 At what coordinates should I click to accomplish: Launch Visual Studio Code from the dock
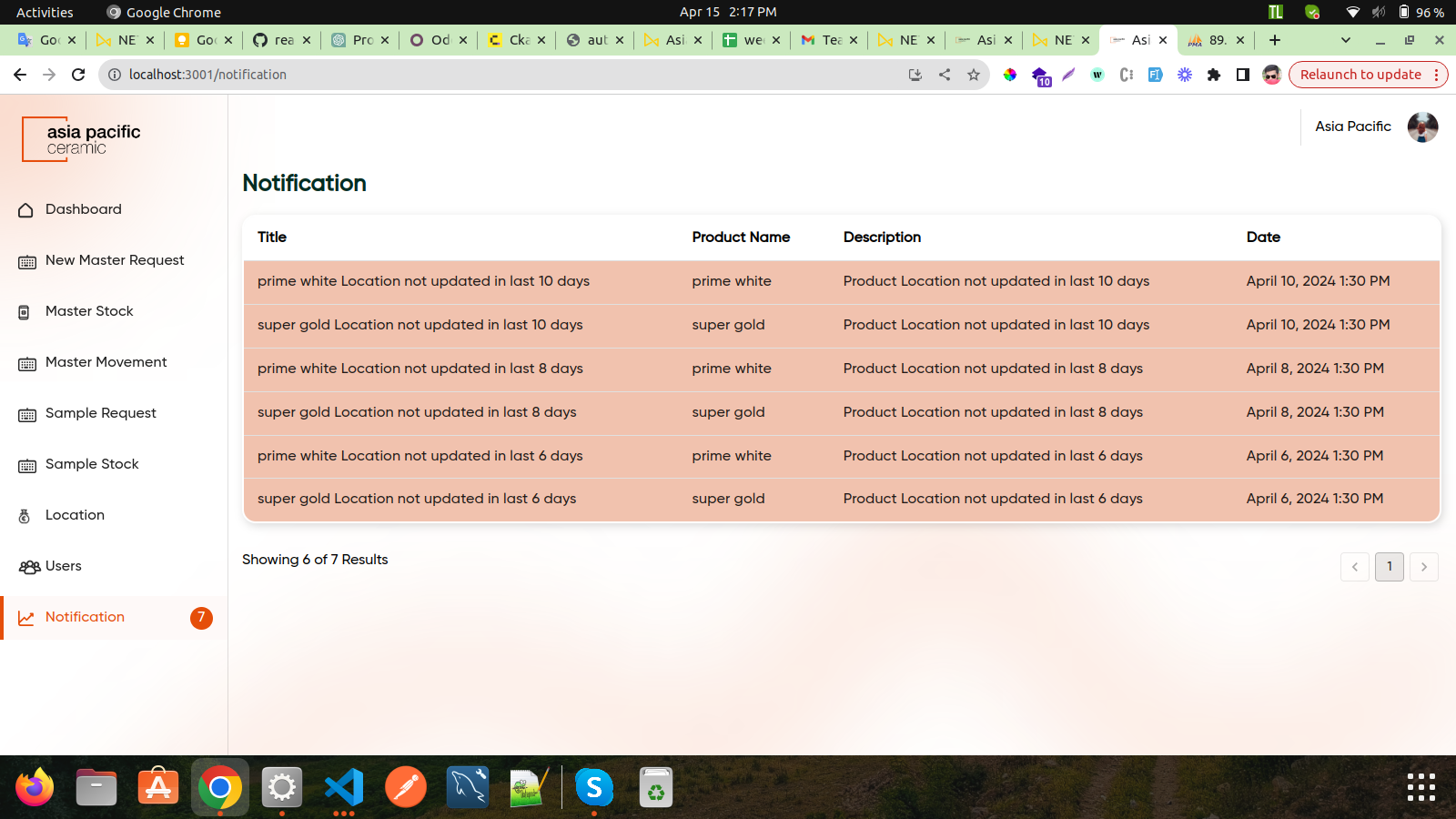coord(344,787)
